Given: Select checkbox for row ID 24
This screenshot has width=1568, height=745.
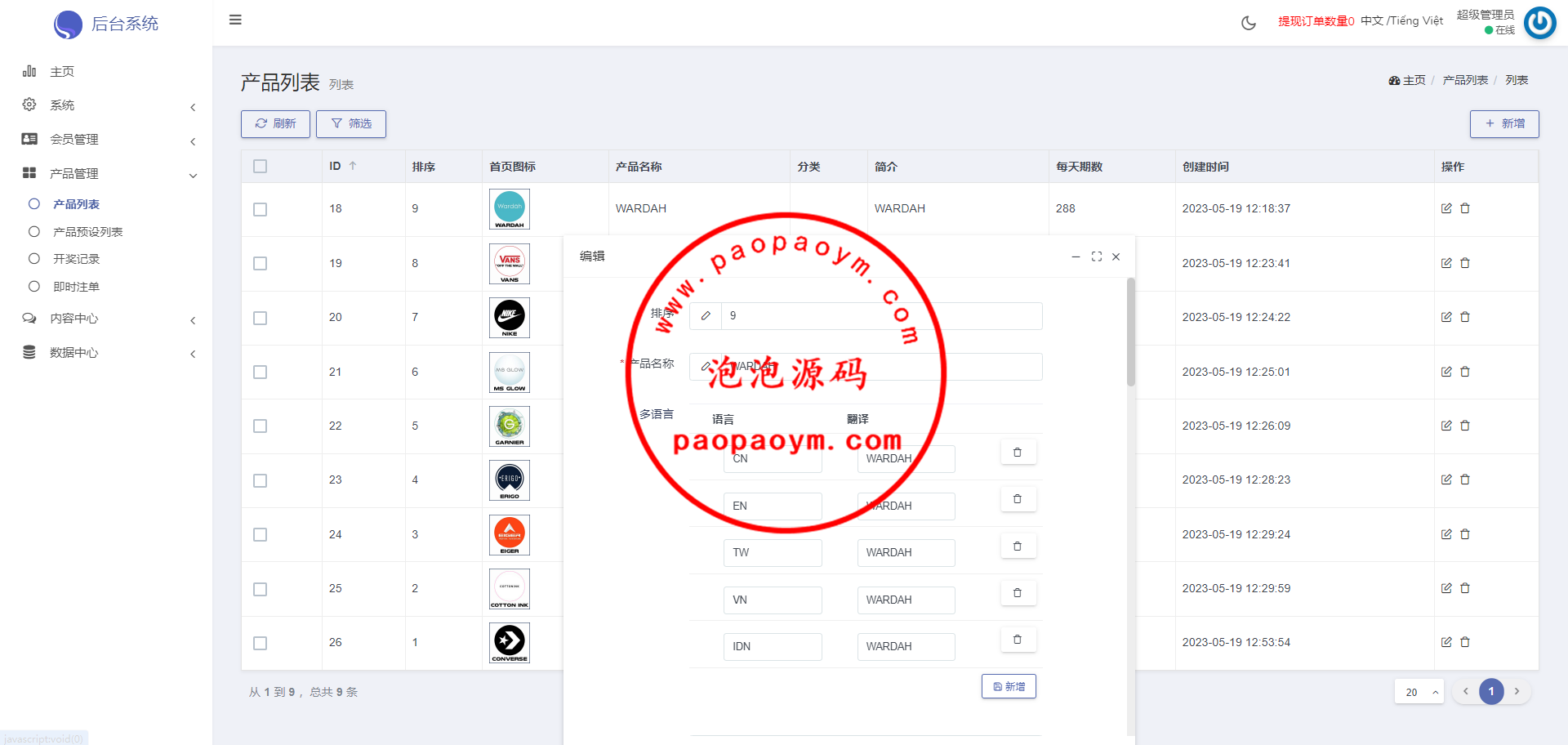Looking at the screenshot, I should (261, 534).
